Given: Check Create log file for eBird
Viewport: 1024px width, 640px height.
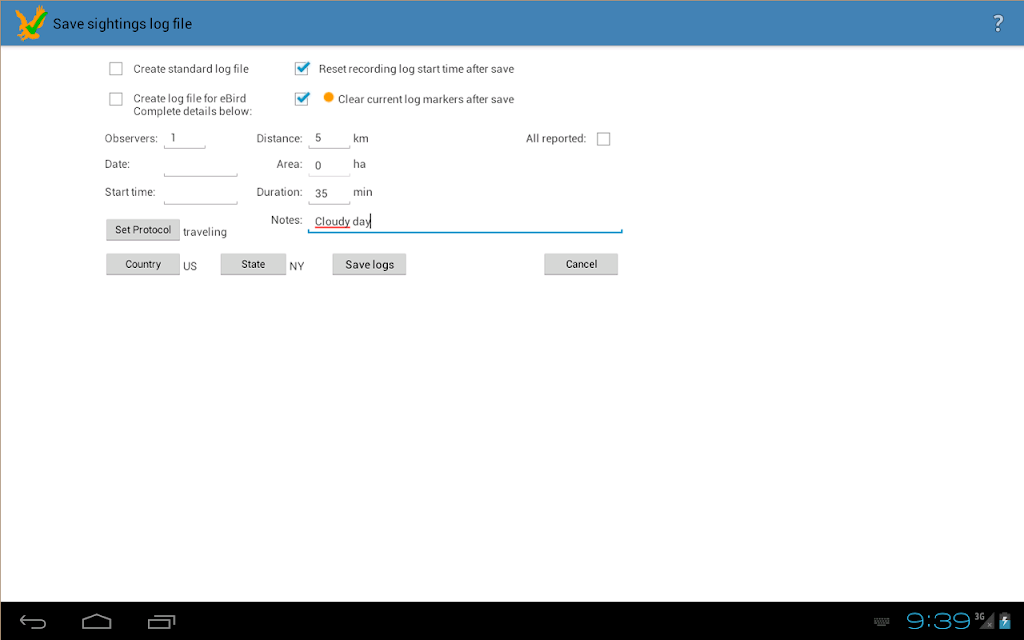Looking at the screenshot, I should pos(116,99).
